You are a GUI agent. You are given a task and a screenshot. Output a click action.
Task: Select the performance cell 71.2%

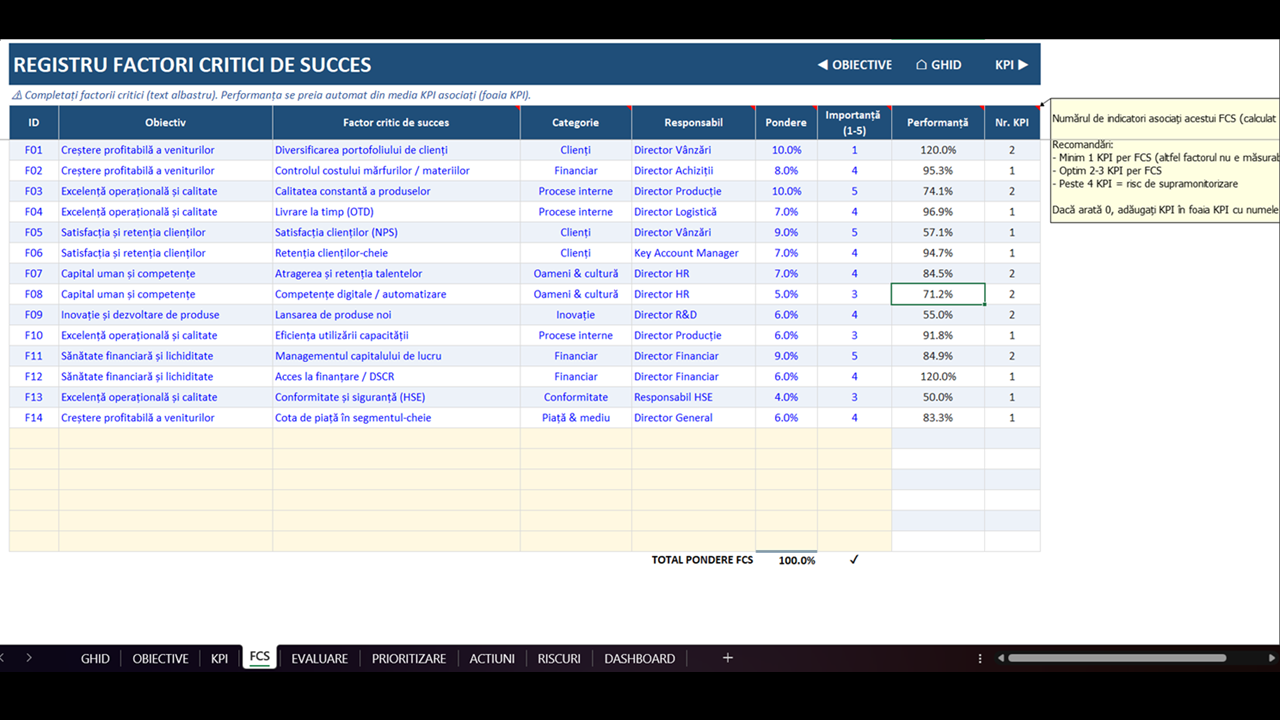click(938, 294)
